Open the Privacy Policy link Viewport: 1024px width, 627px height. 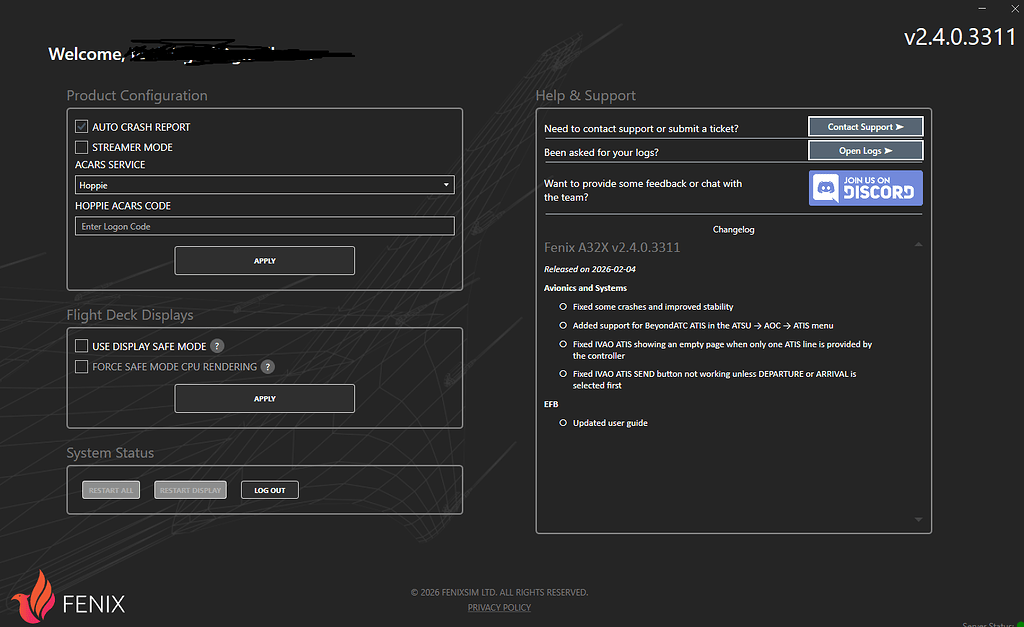click(499, 607)
